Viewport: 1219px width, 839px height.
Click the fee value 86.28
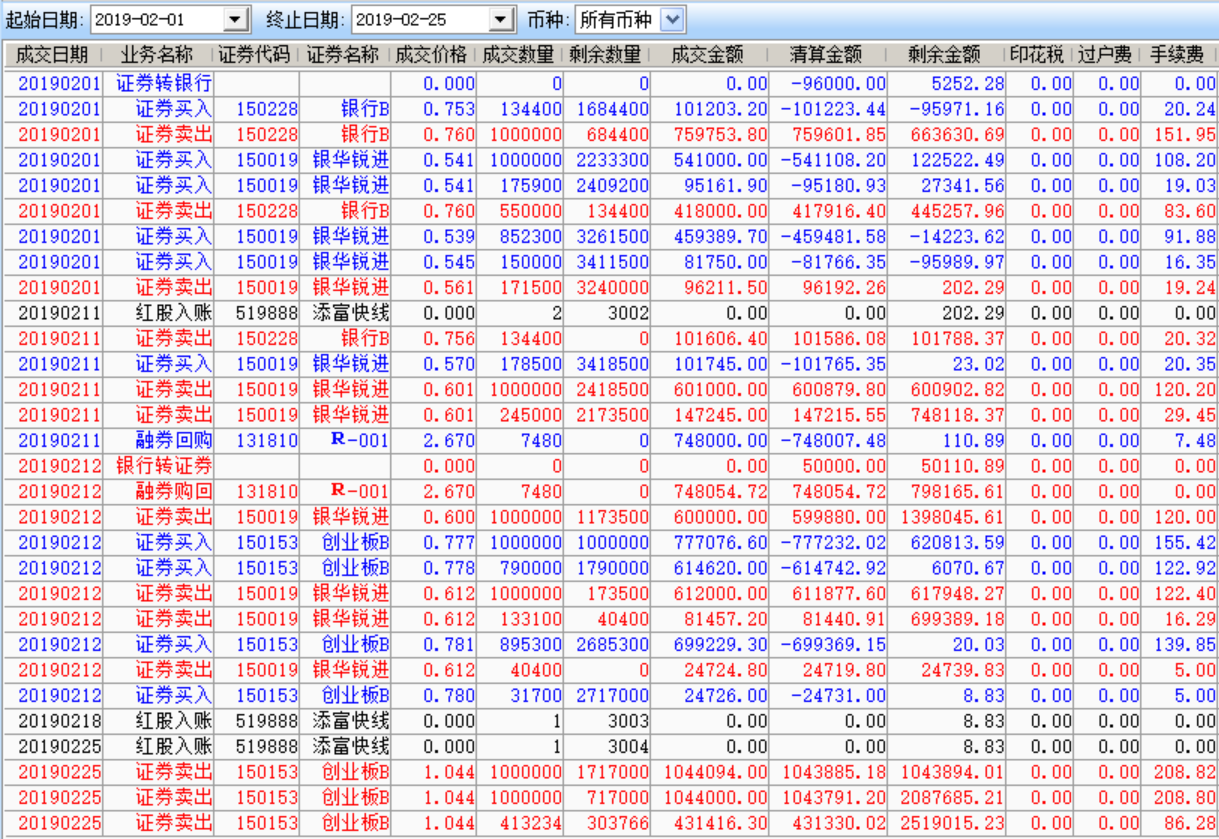pos(1190,823)
